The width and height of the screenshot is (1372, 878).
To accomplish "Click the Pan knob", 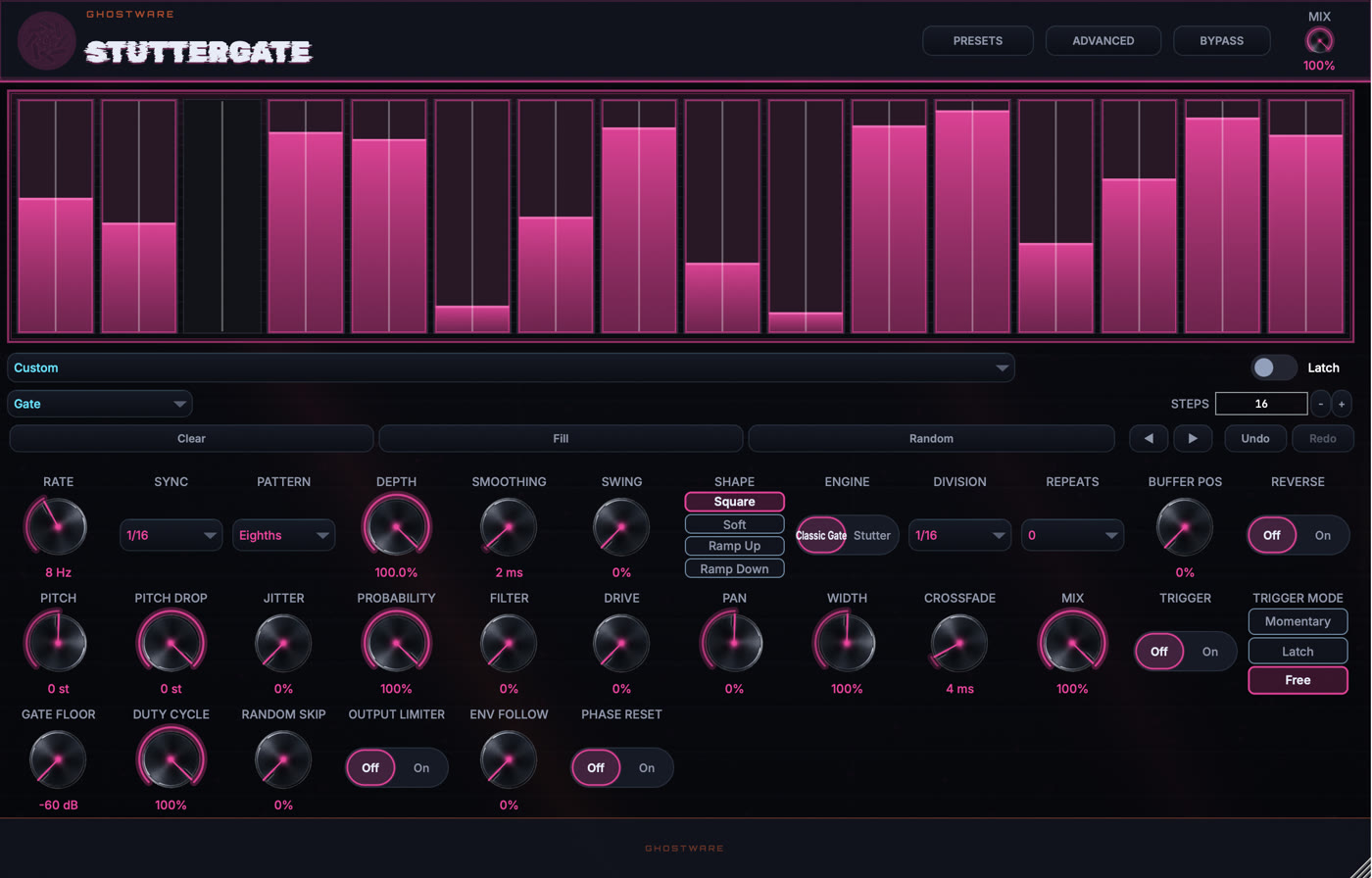I will click(x=734, y=643).
